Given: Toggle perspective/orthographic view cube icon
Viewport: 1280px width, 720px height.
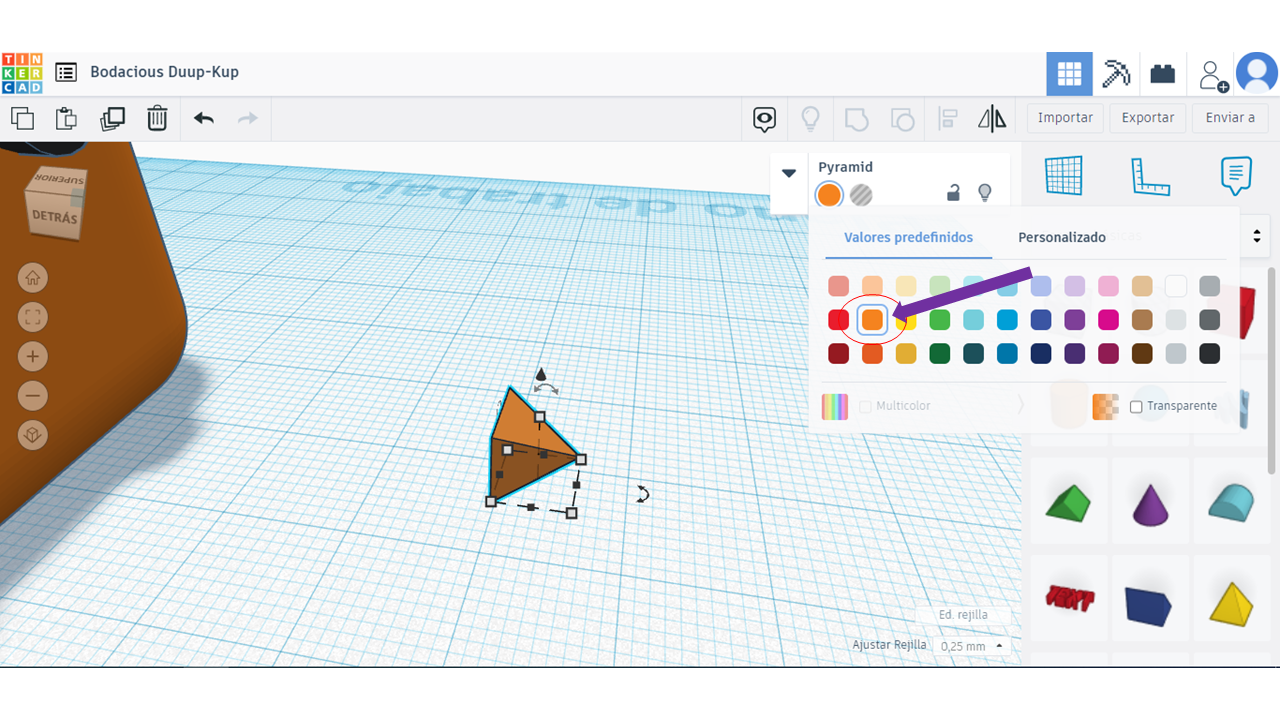Looking at the screenshot, I should 33,435.
